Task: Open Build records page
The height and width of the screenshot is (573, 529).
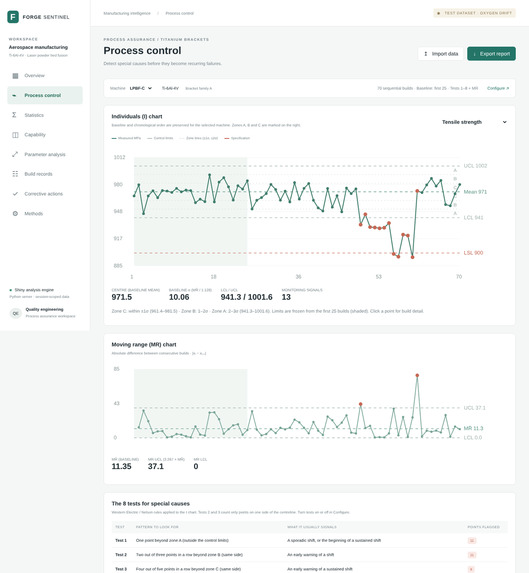Action: 45,174
